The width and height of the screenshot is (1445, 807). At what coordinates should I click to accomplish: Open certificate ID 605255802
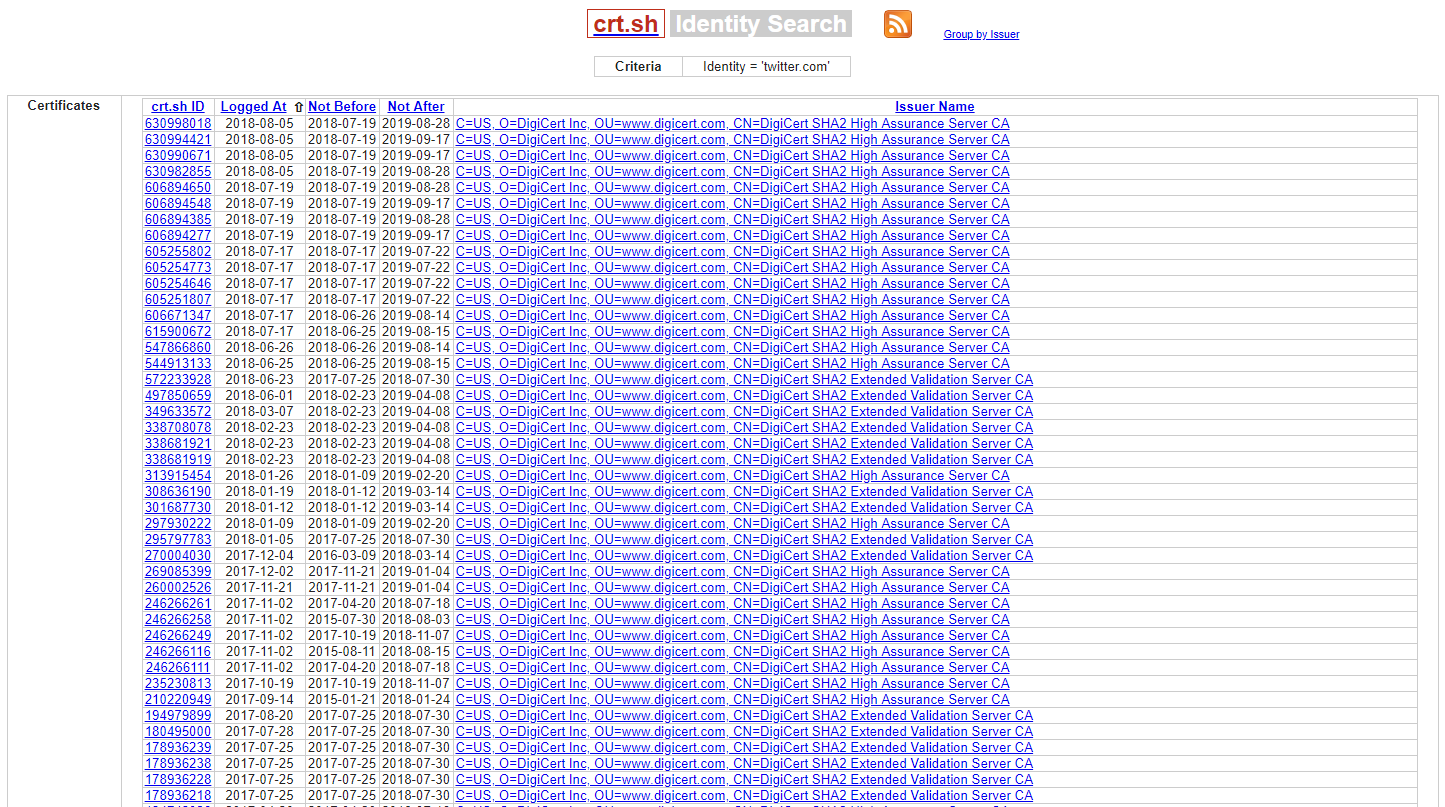(x=178, y=252)
